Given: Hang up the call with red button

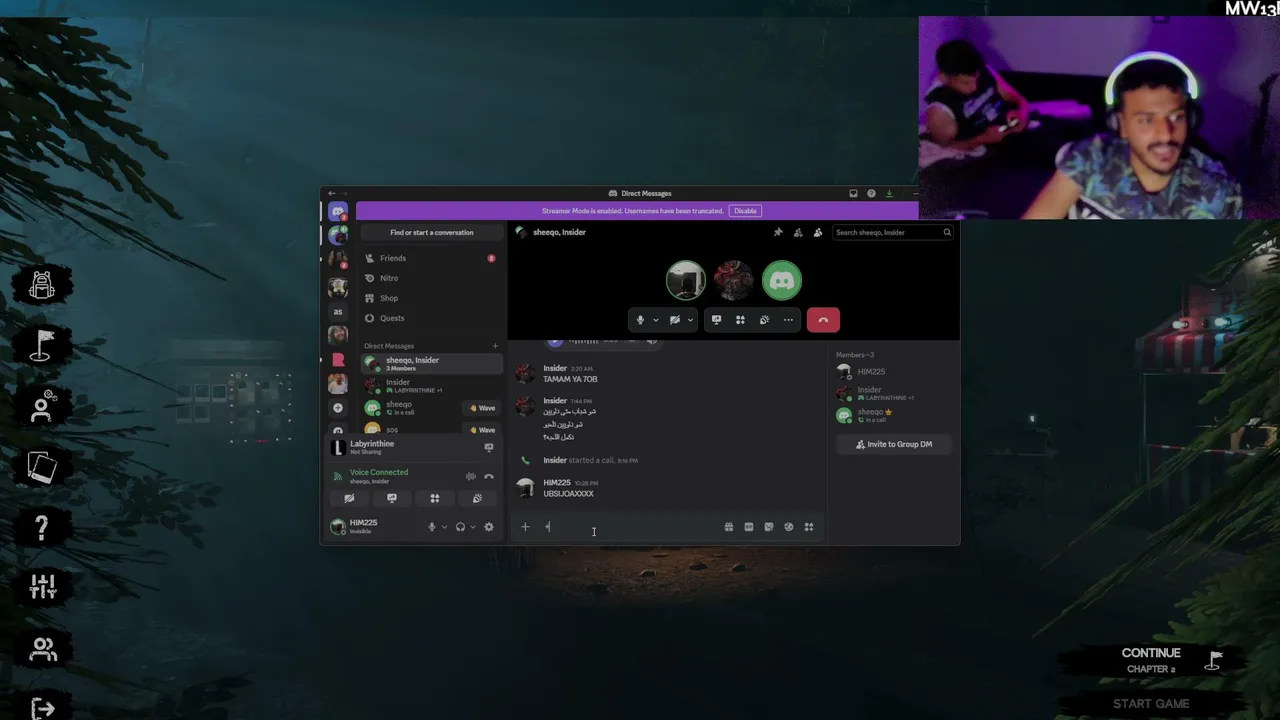Looking at the screenshot, I should [823, 320].
